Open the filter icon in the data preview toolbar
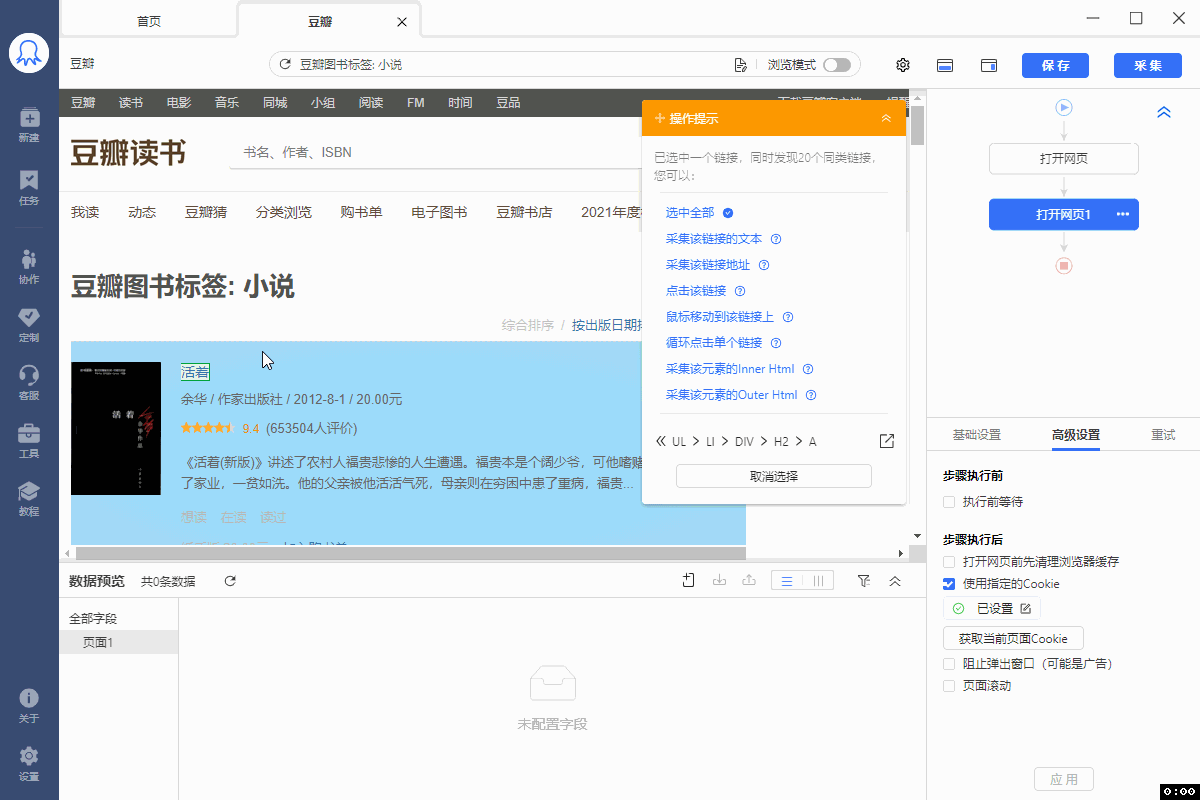Viewport: 1200px width, 800px height. tap(864, 581)
